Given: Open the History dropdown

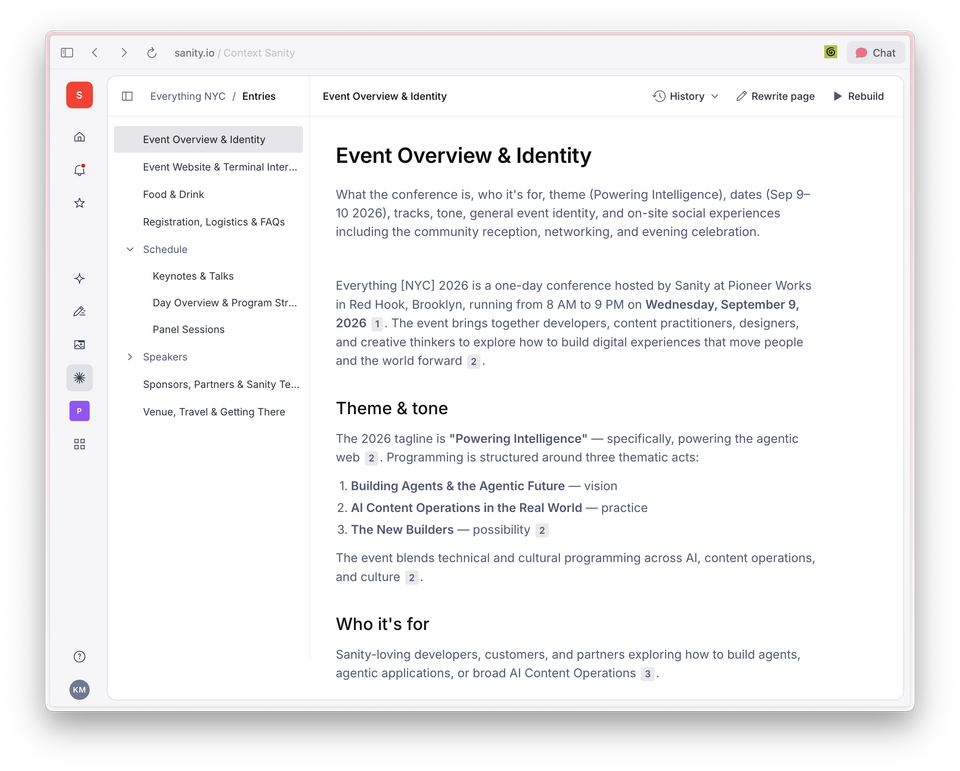Looking at the screenshot, I should (x=685, y=96).
